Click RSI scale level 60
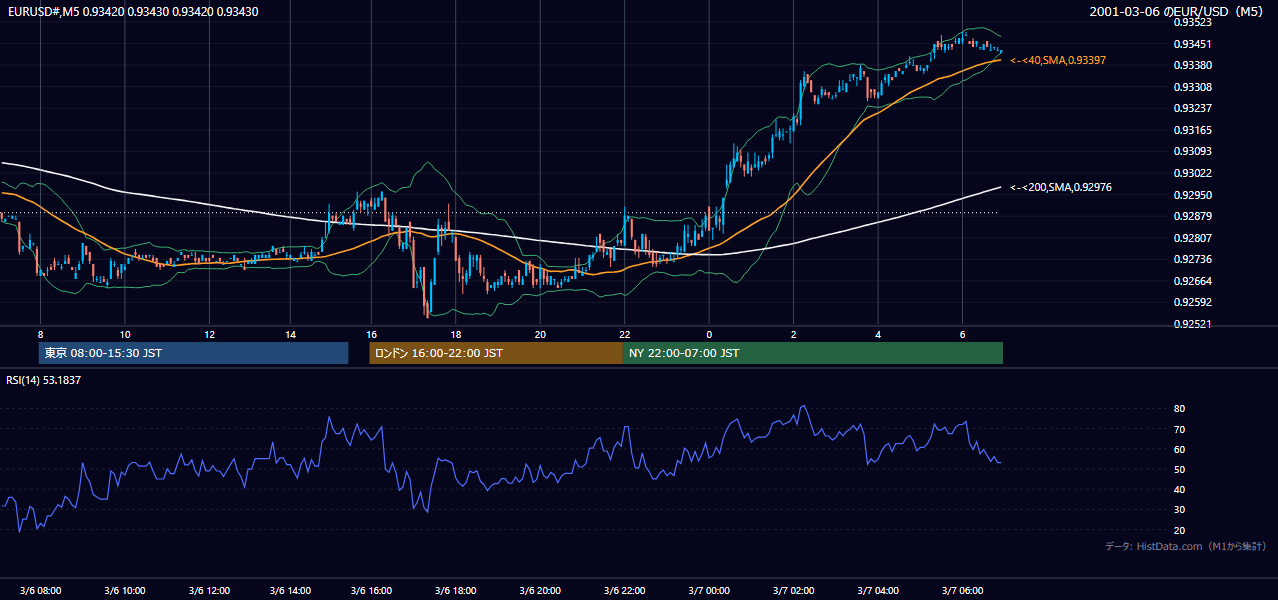Image resolution: width=1278 pixels, height=600 pixels. coord(1179,449)
